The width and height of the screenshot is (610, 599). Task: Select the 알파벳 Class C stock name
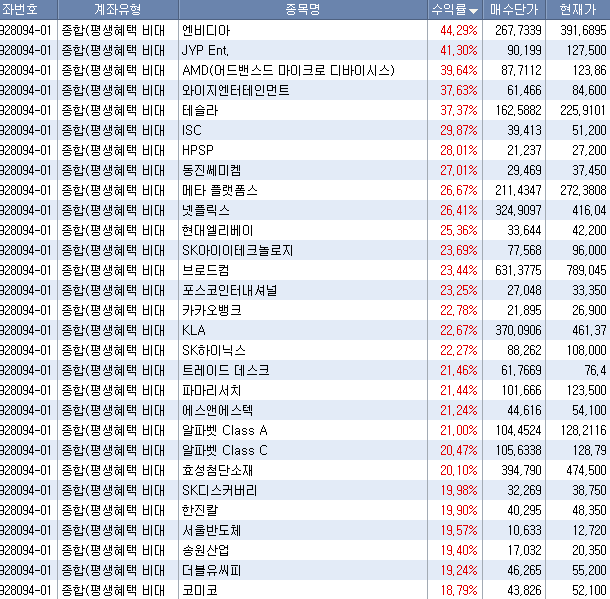(x=225, y=450)
